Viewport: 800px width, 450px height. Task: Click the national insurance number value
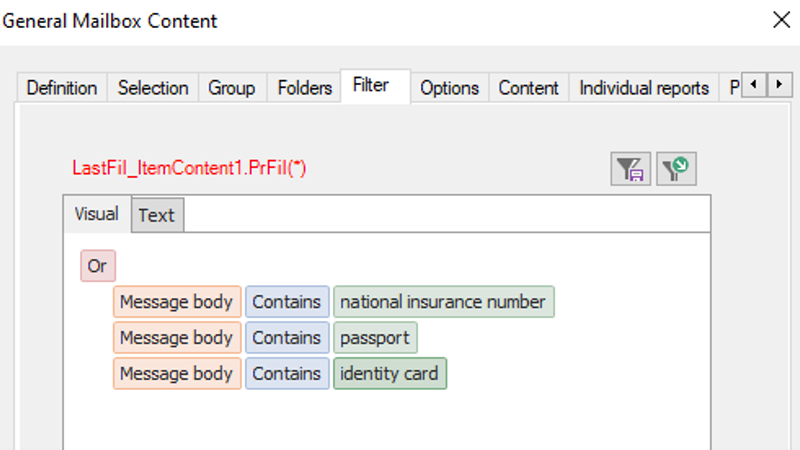pyautogui.click(x=443, y=302)
